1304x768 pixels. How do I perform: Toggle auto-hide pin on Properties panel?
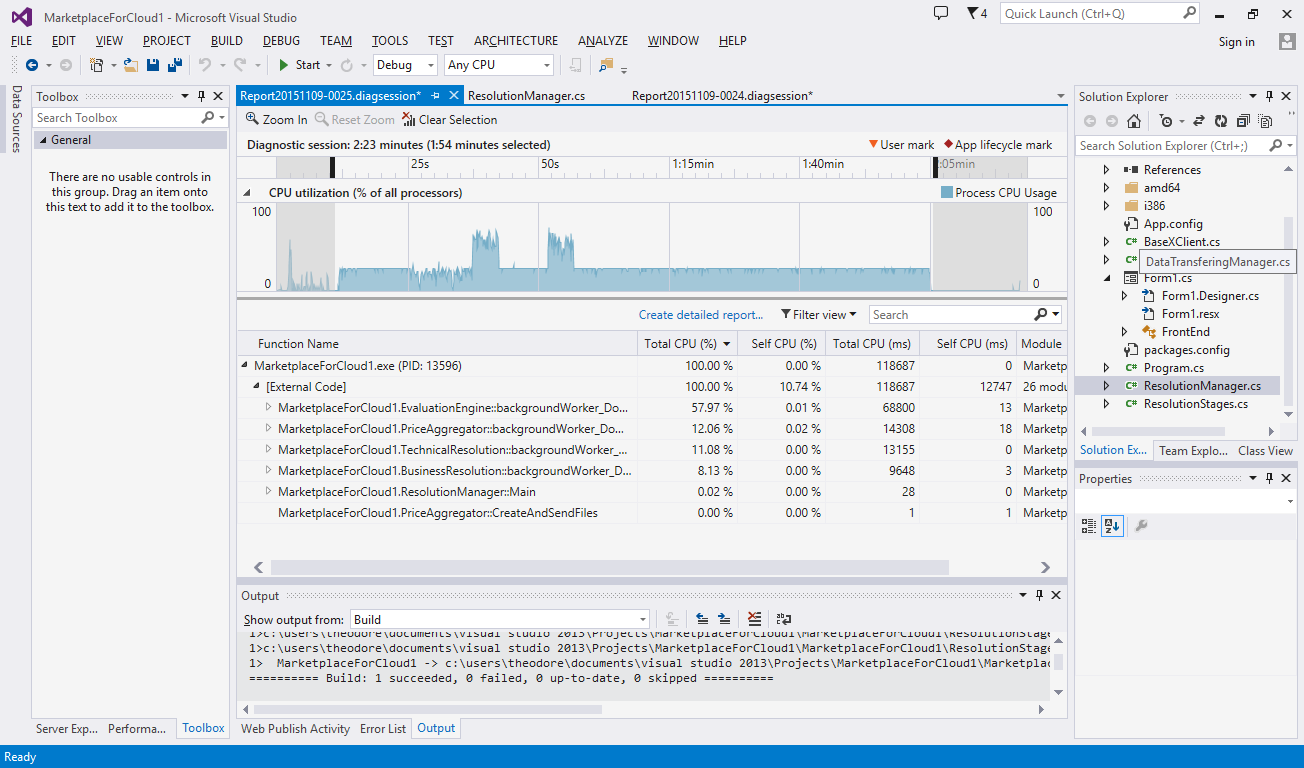(x=1269, y=479)
